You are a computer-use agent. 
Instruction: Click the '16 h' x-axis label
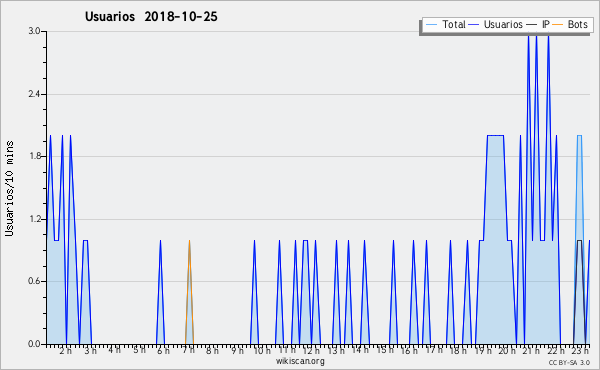409,351
